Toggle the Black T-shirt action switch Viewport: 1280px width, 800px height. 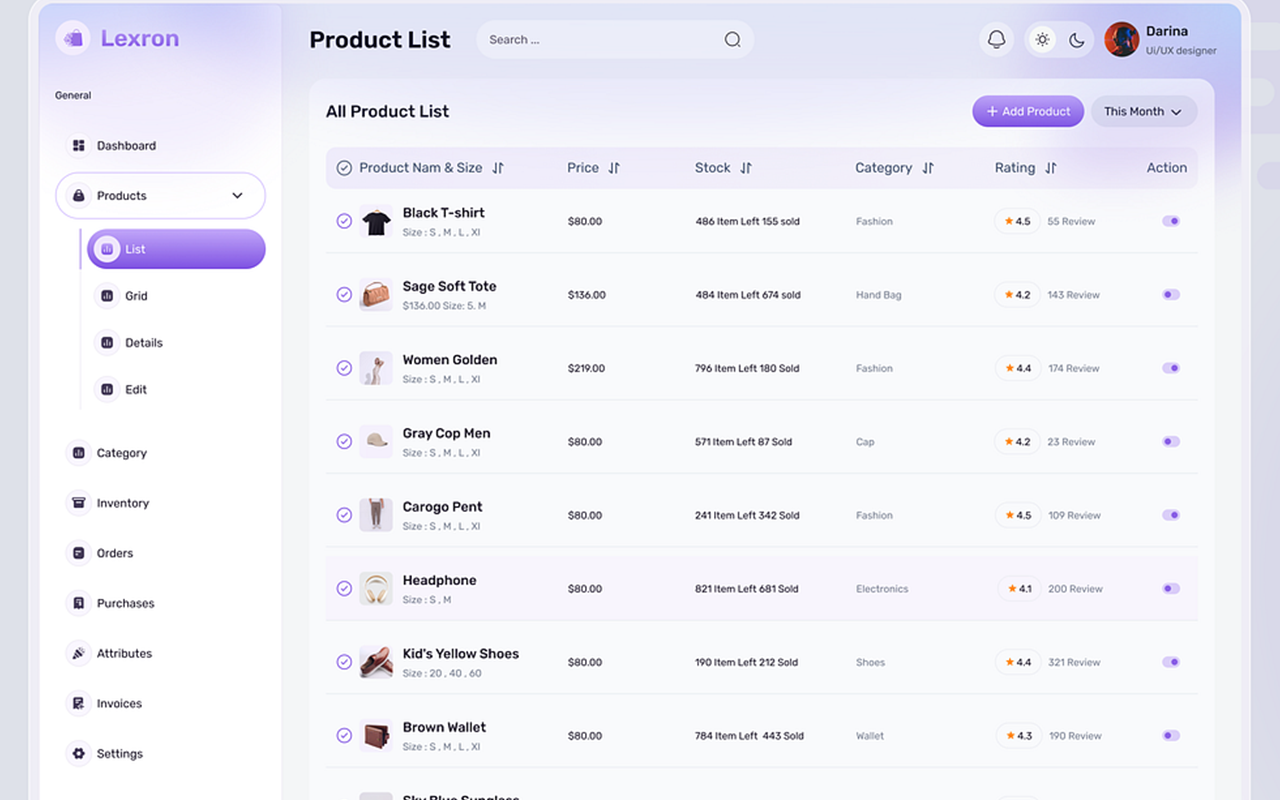coord(1170,221)
